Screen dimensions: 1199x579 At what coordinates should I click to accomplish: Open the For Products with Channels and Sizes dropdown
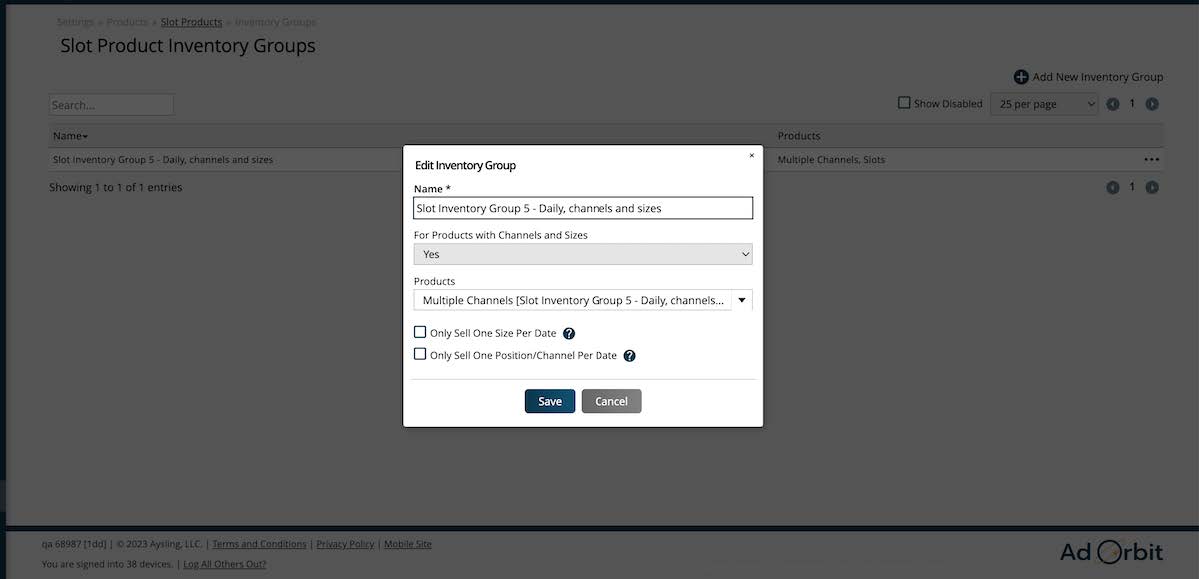(583, 254)
